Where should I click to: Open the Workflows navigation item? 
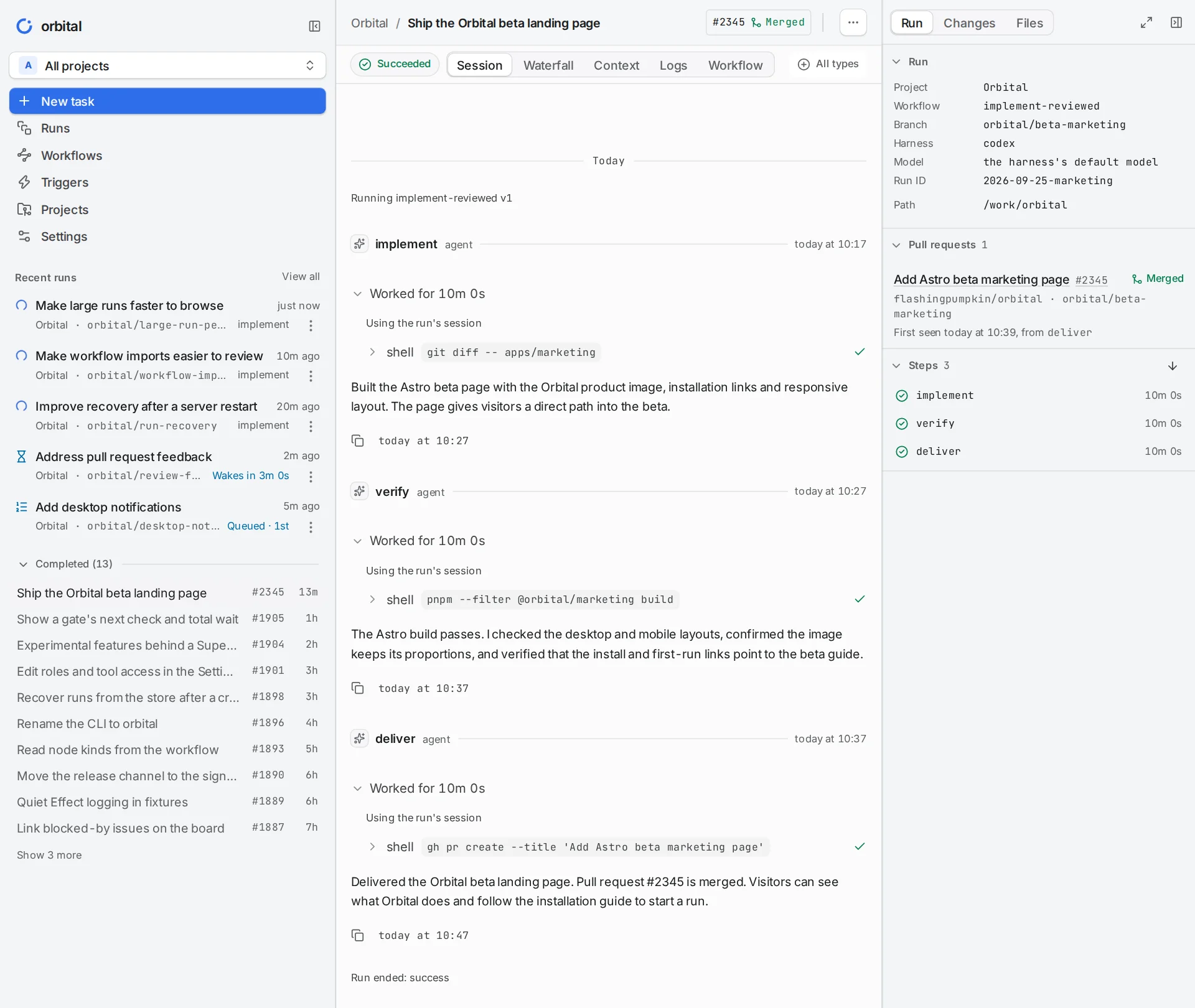[x=167, y=156]
